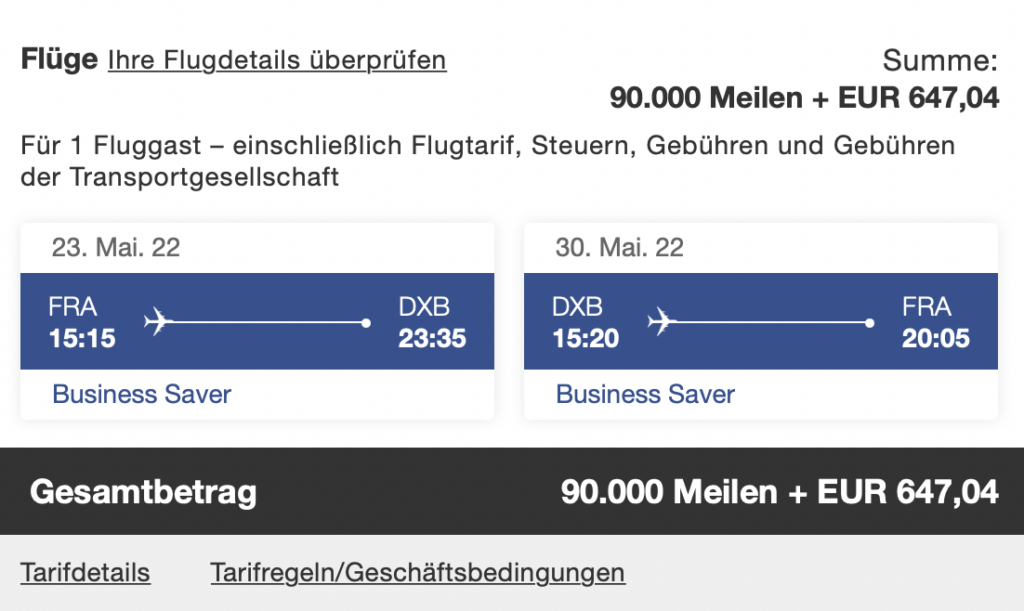Select the 30. Mai. 22 flight date
Image resolution: width=1024 pixels, height=611 pixels.
[620, 248]
